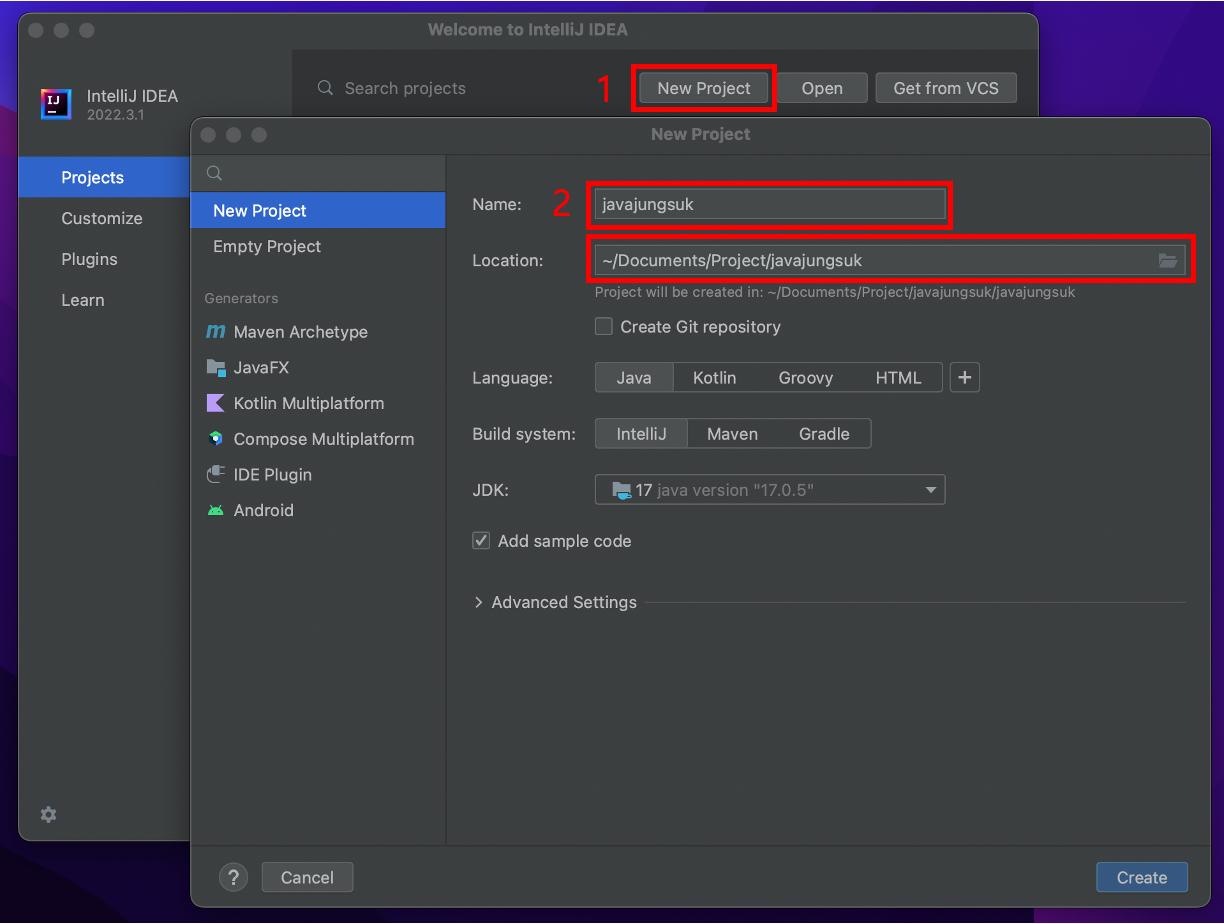1224x924 pixels.
Task: Click New Project button in Welcome window
Action: pyautogui.click(x=704, y=88)
